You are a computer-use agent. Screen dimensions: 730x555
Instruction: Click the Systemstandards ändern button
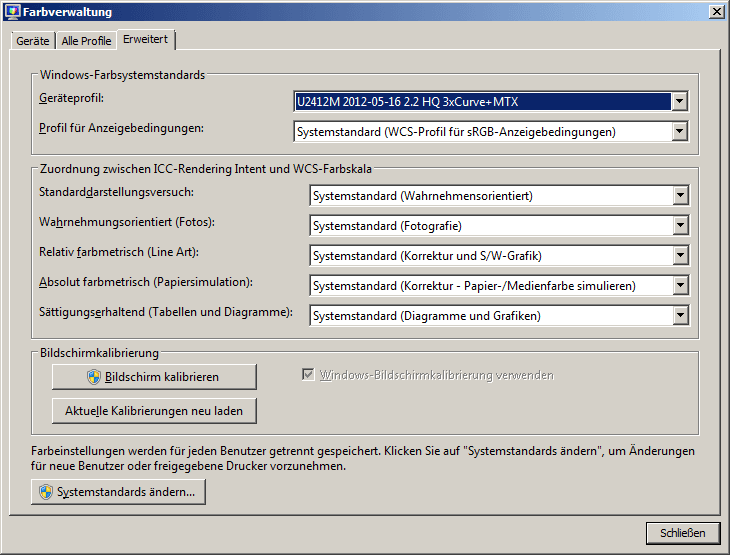119,492
